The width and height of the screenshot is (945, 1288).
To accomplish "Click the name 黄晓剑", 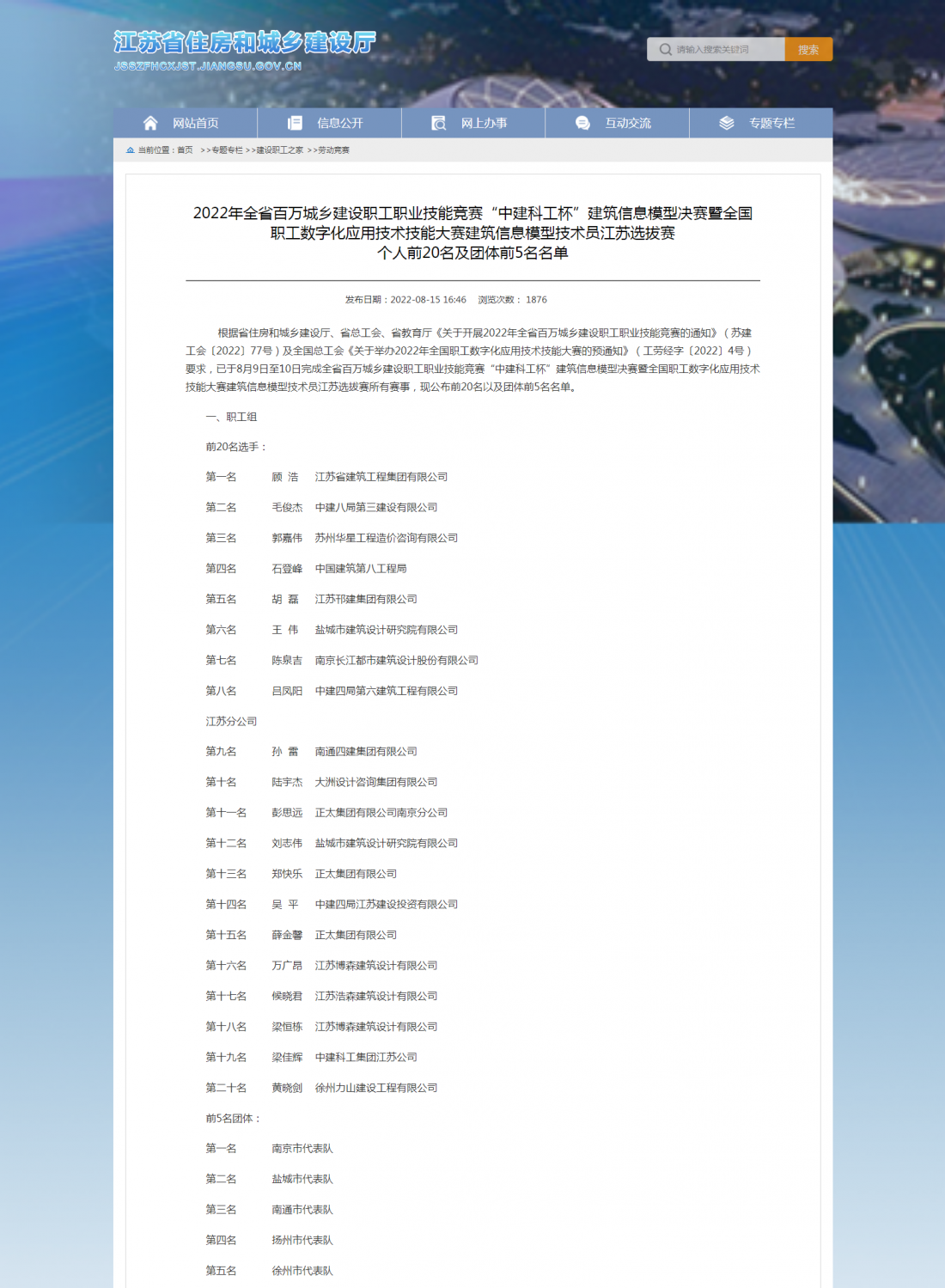I will pos(287,1088).
